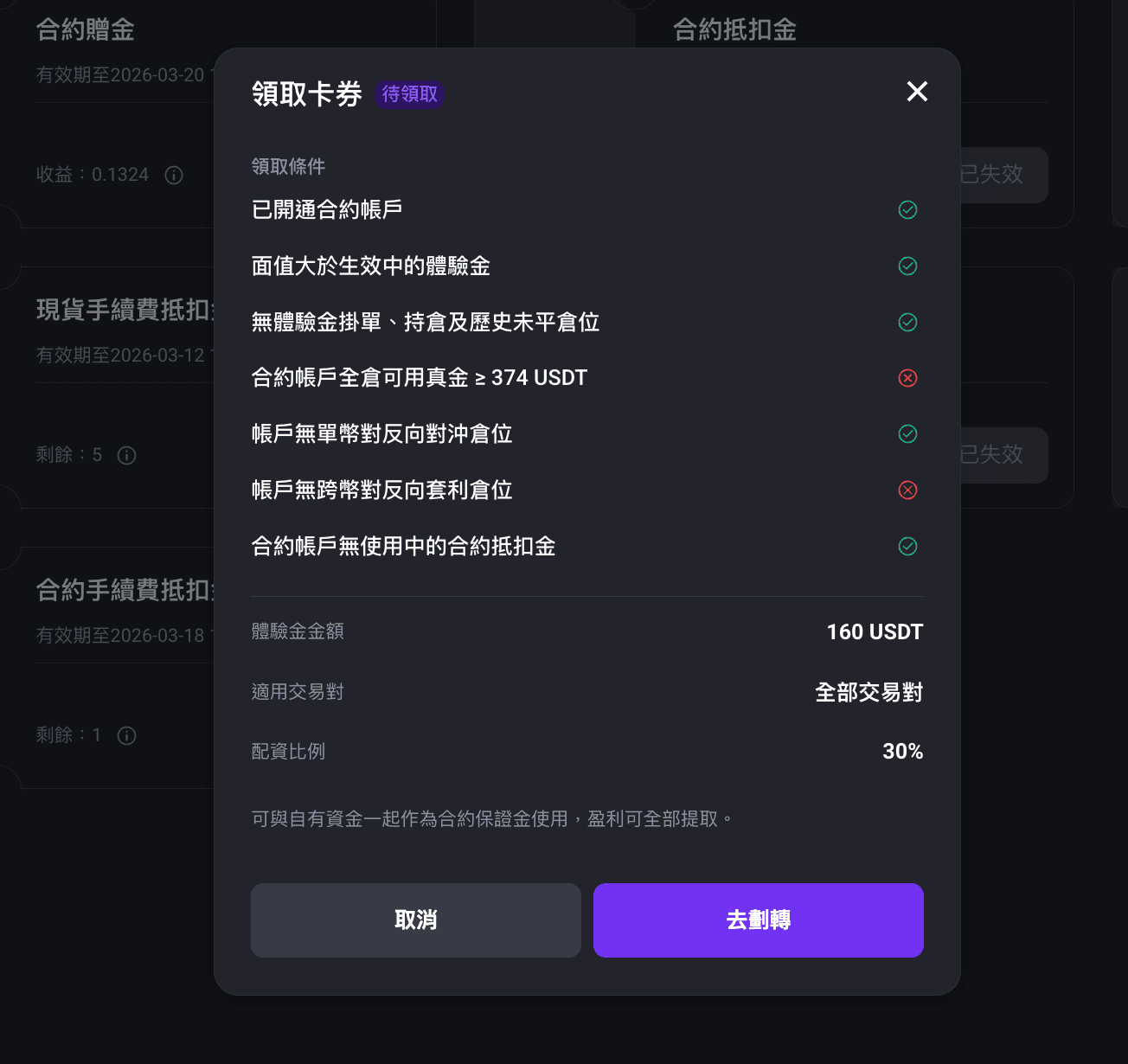Click green check icon for 已開通合約帳戶
1128x1064 pixels.
tap(907, 210)
